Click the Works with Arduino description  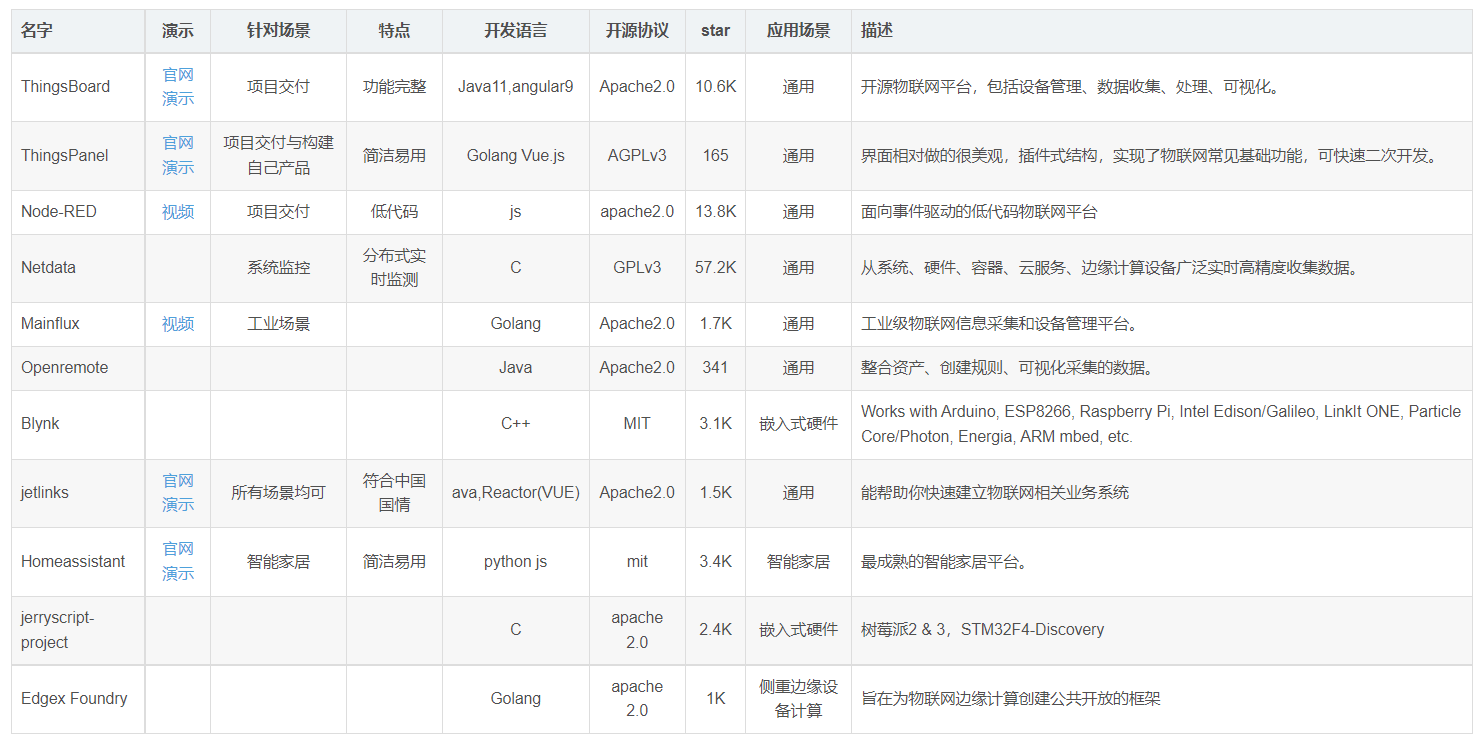click(1161, 424)
